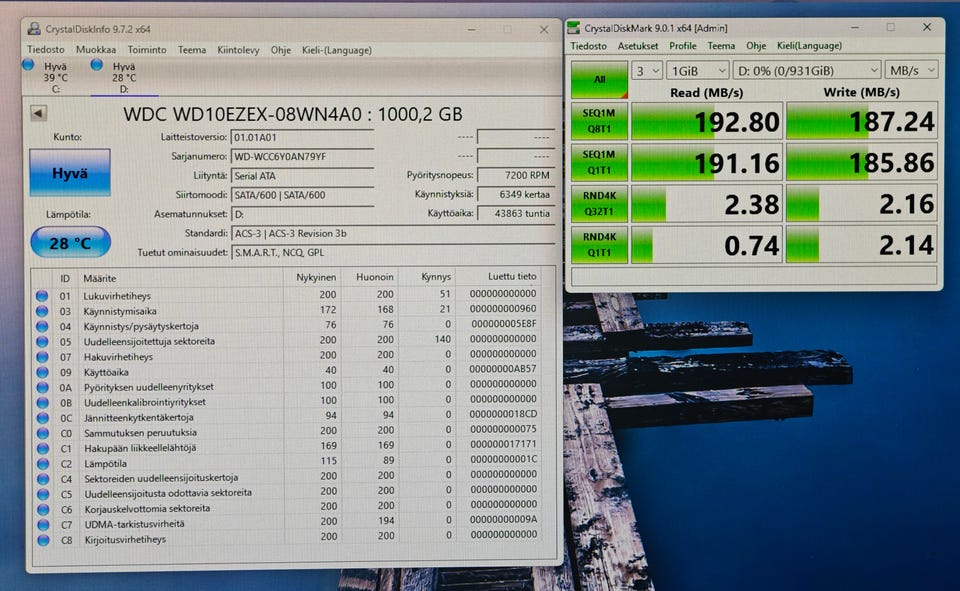Start the RND4K Q32T1 test

click(x=598, y=204)
